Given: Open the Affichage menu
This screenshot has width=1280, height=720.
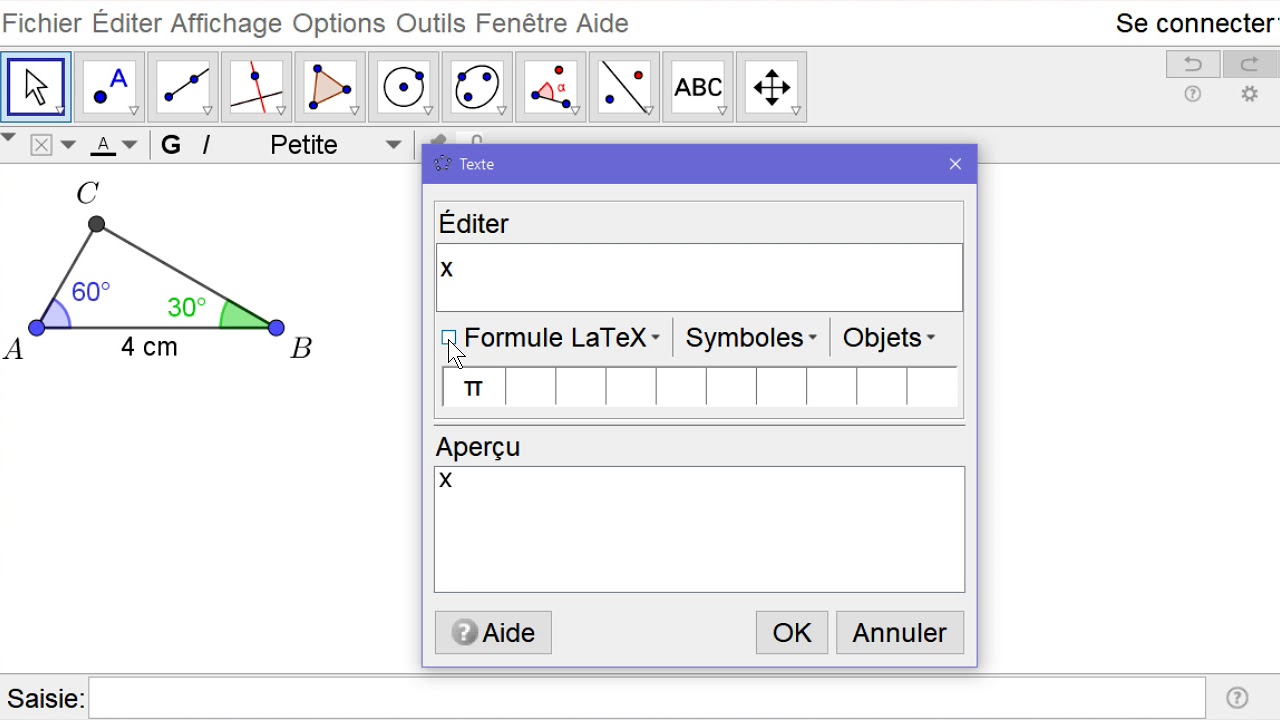Looking at the screenshot, I should click(x=226, y=22).
